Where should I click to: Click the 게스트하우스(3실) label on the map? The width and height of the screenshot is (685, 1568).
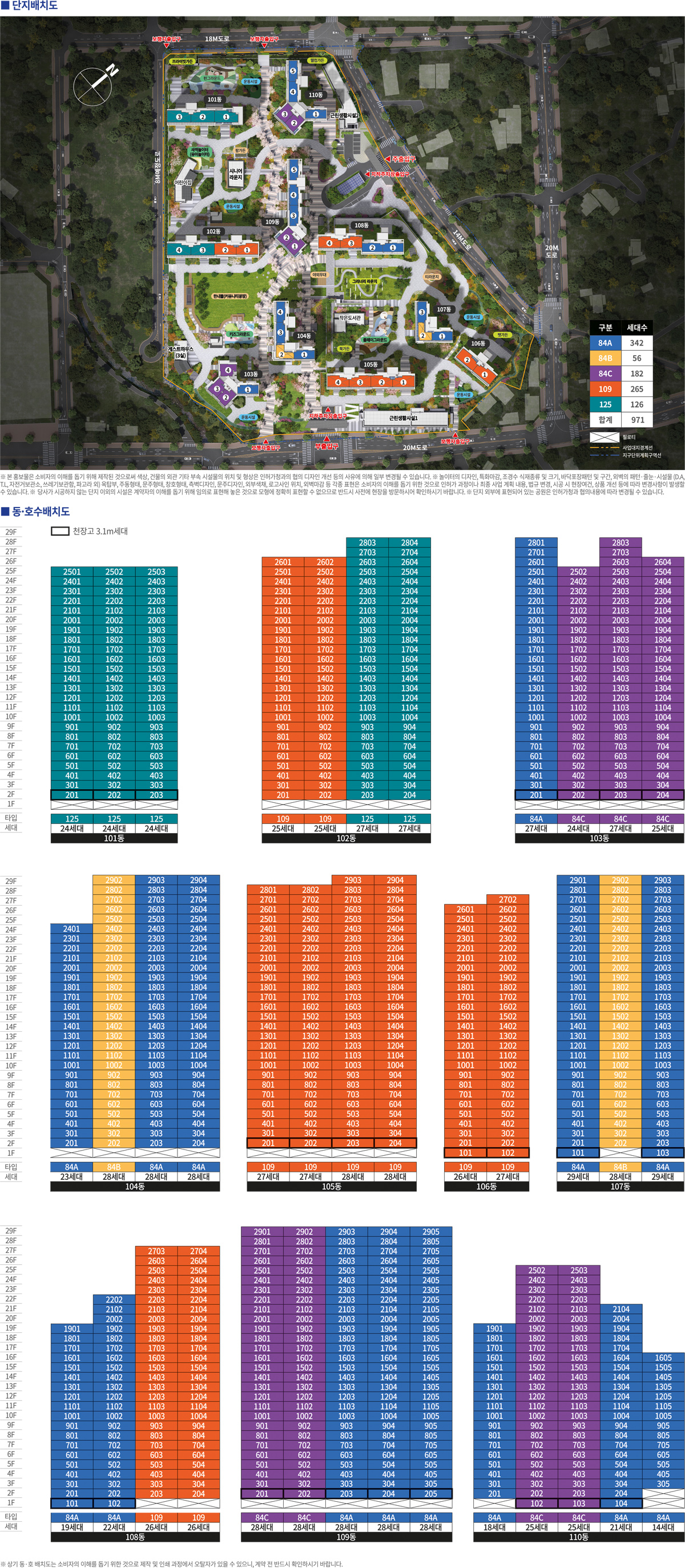(x=181, y=352)
